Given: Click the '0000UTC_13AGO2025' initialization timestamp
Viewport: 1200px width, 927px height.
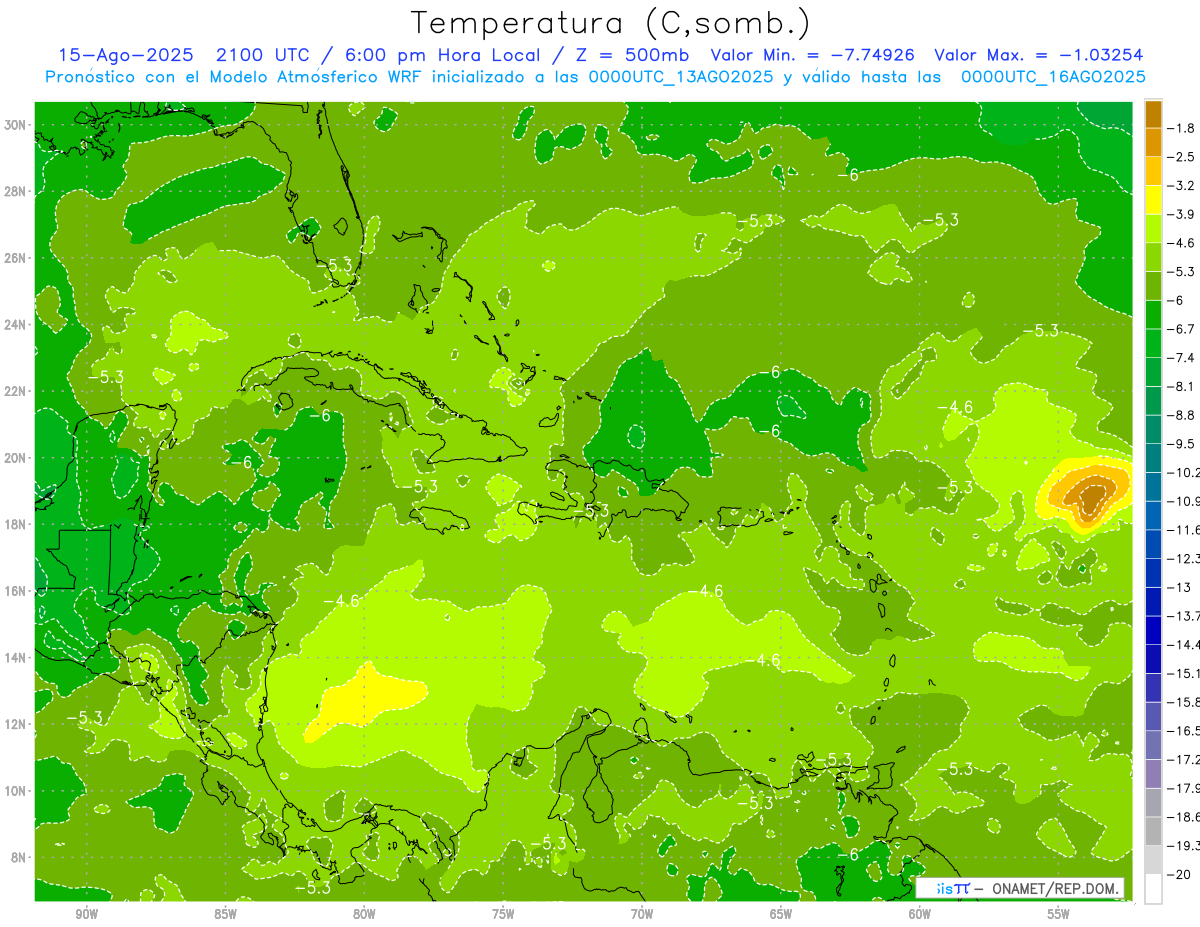Looking at the screenshot, I should click(x=679, y=77).
